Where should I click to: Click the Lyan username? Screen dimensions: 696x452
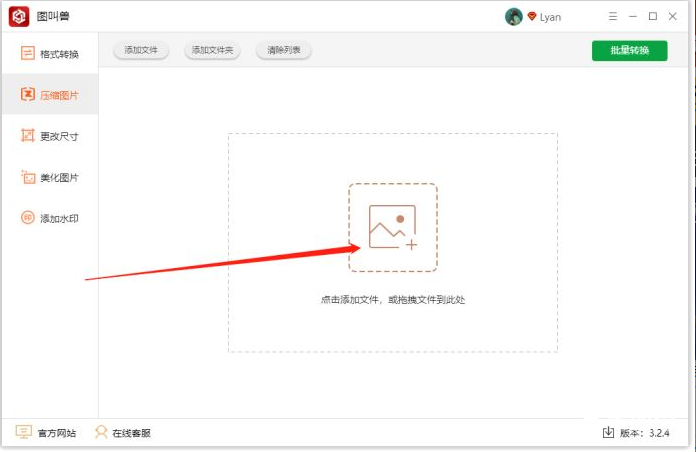(x=550, y=17)
